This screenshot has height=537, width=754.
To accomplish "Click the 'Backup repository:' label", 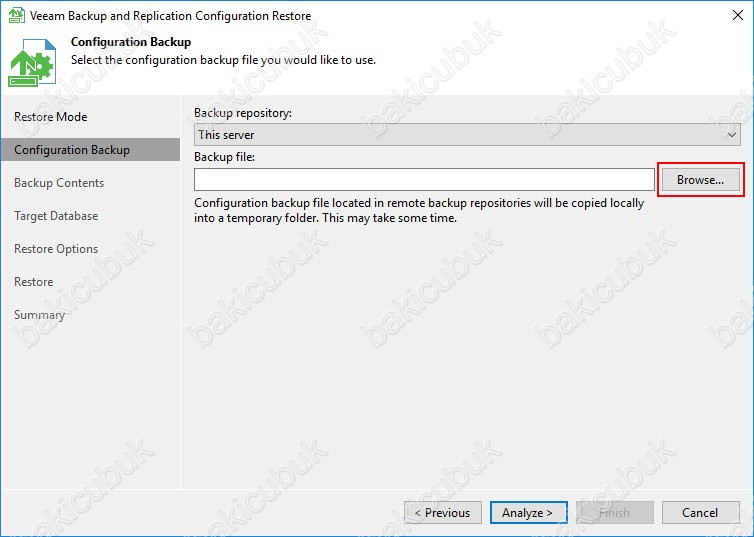I will (x=243, y=113).
